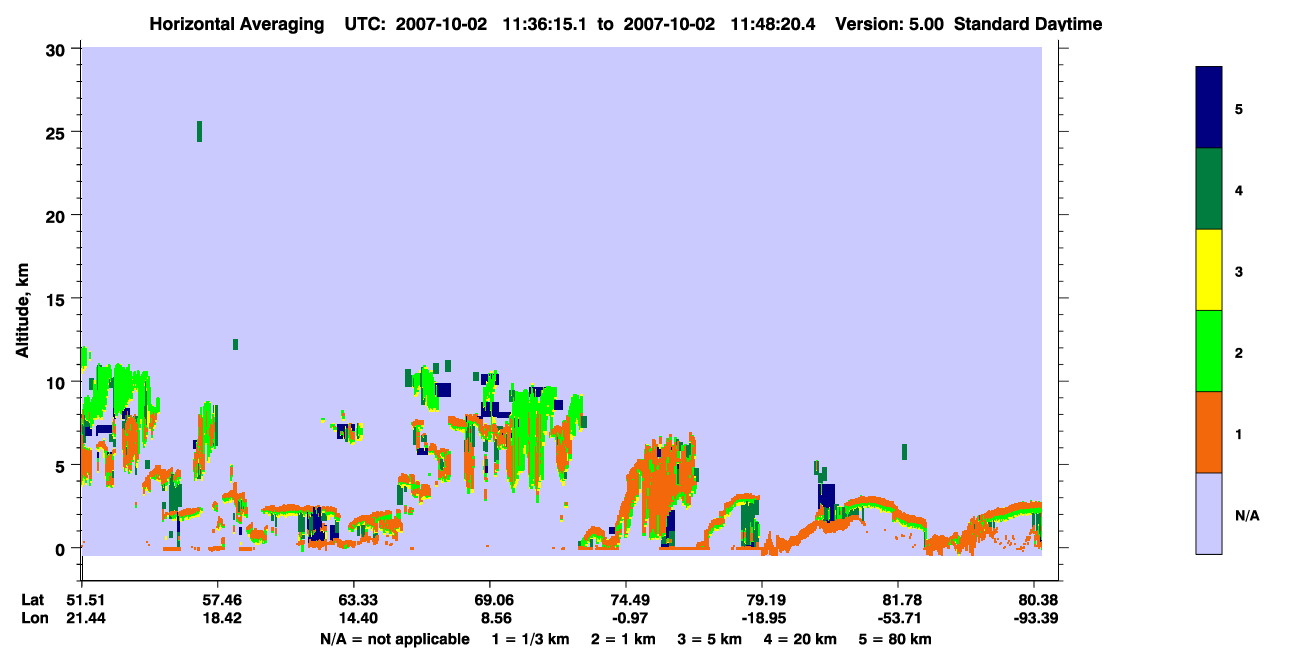Click the y-axis tick label 10
Image resolution: width=1300 pixels, height=667 pixels.
[58, 382]
